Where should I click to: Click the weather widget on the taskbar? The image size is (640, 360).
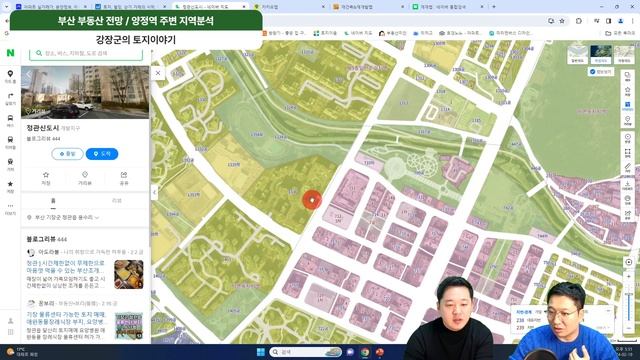tap(23, 352)
